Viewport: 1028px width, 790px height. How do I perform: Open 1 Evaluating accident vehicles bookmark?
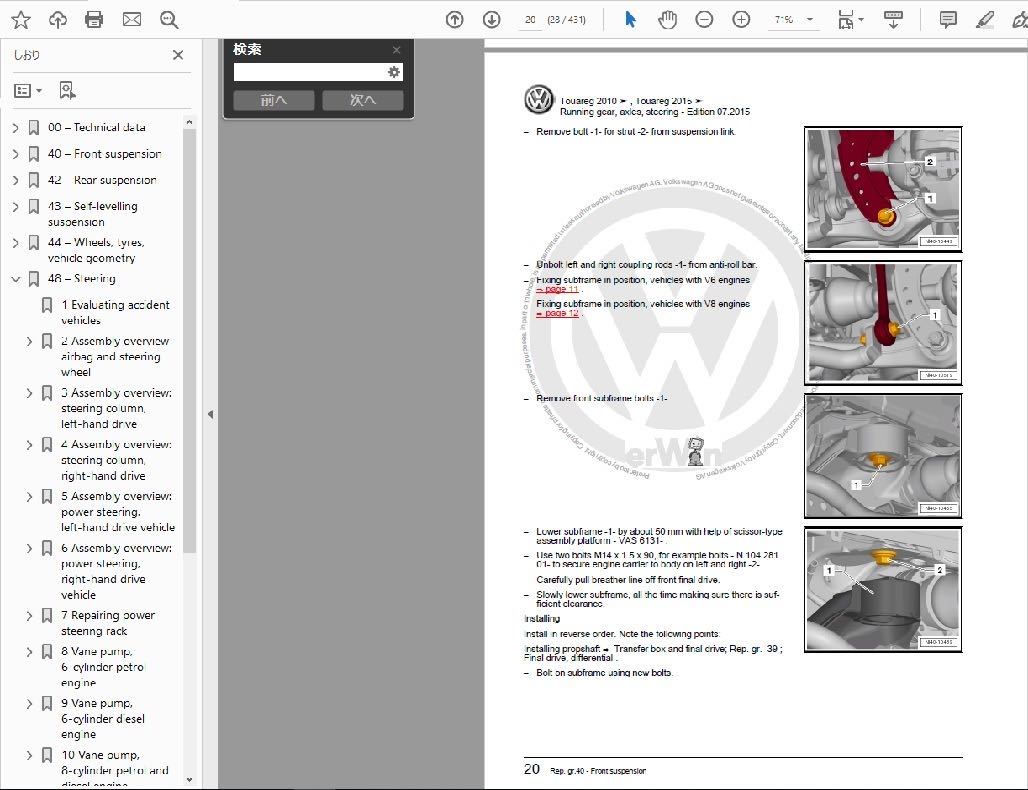point(115,313)
